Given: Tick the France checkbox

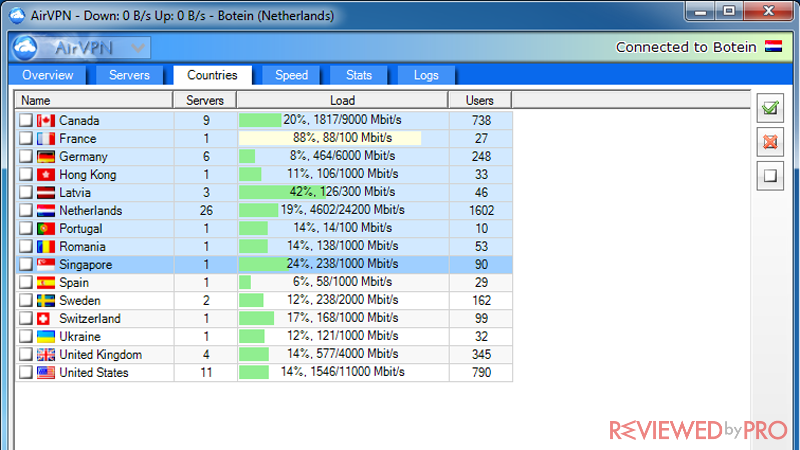Looking at the screenshot, I should (26, 139).
